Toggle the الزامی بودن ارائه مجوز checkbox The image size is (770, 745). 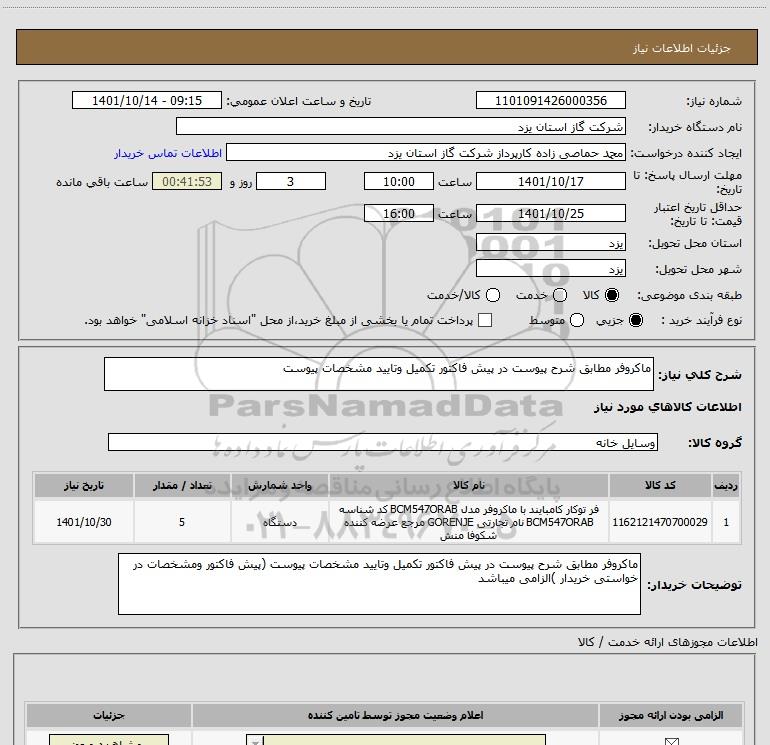[x=671, y=741]
